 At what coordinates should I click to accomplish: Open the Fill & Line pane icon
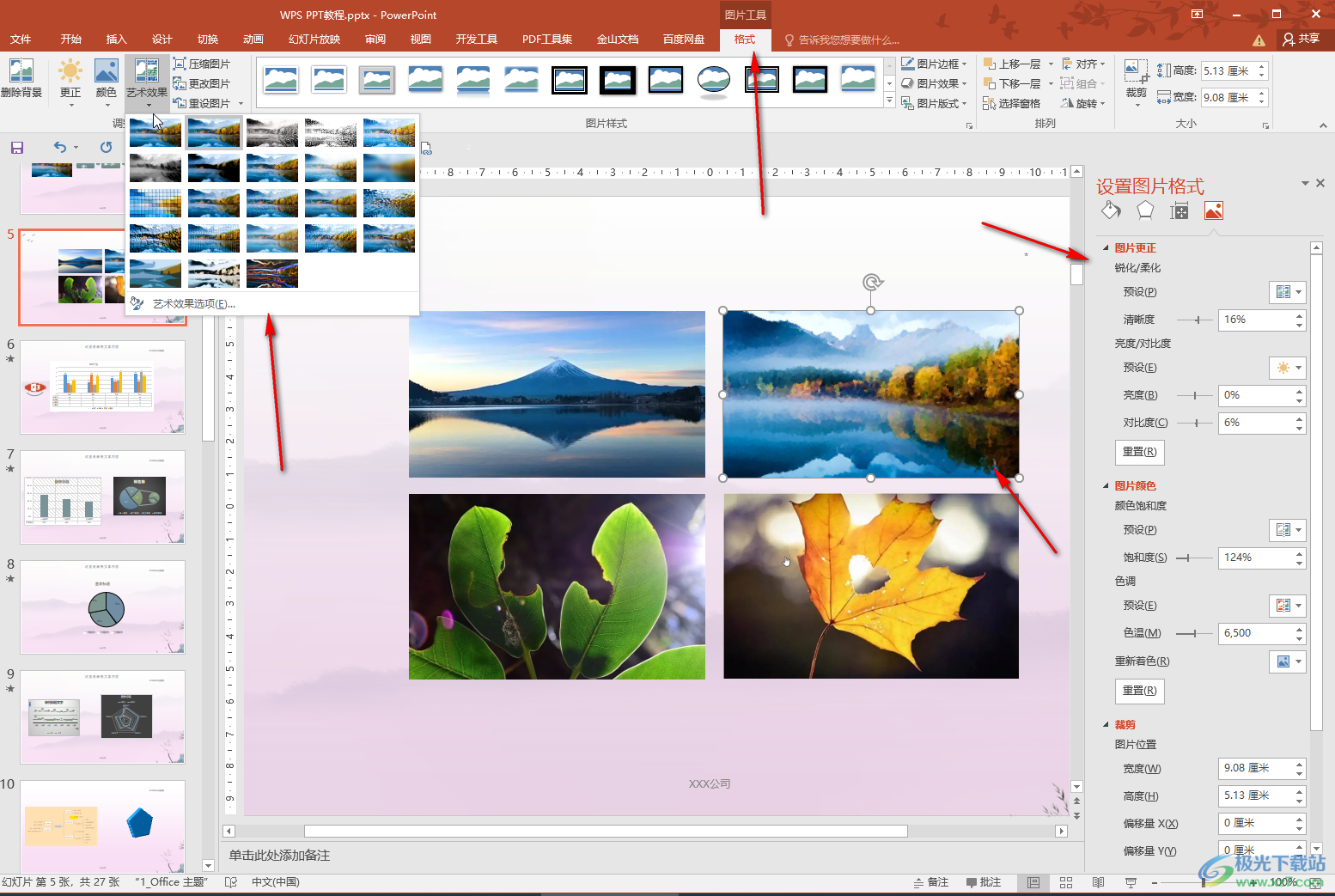pyautogui.click(x=1111, y=210)
